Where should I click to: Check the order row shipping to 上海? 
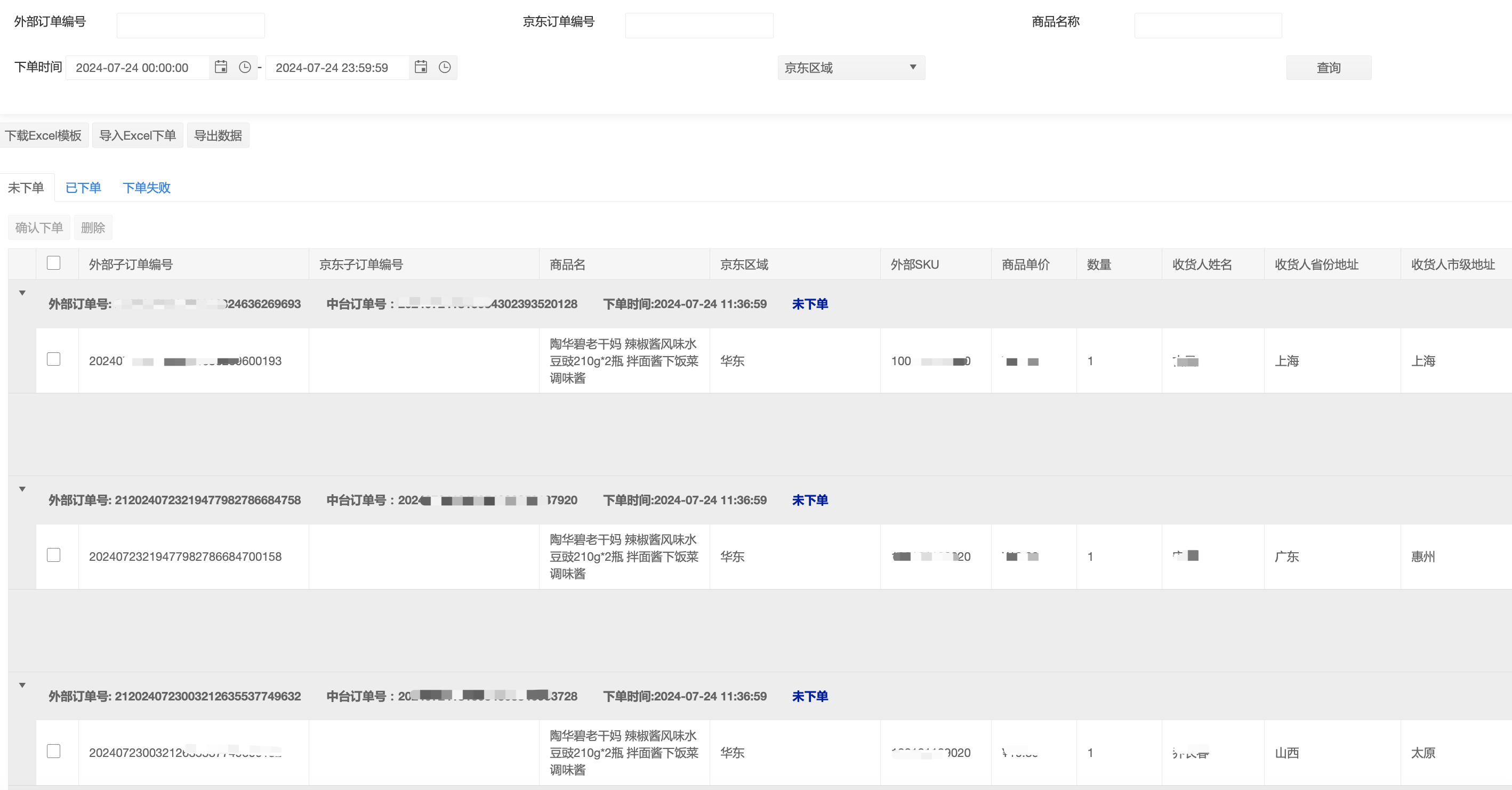(53, 359)
